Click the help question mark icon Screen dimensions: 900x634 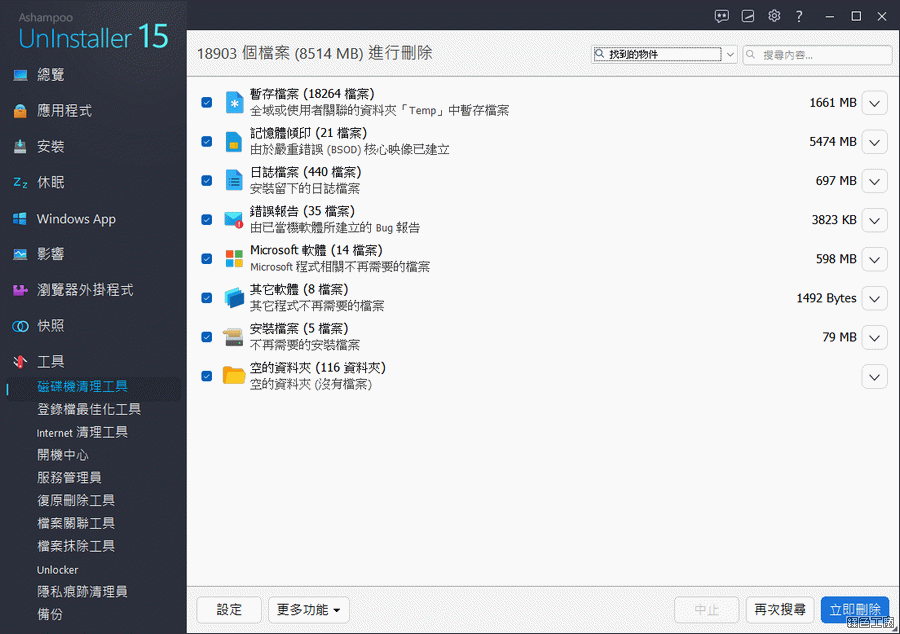tap(799, 16)
